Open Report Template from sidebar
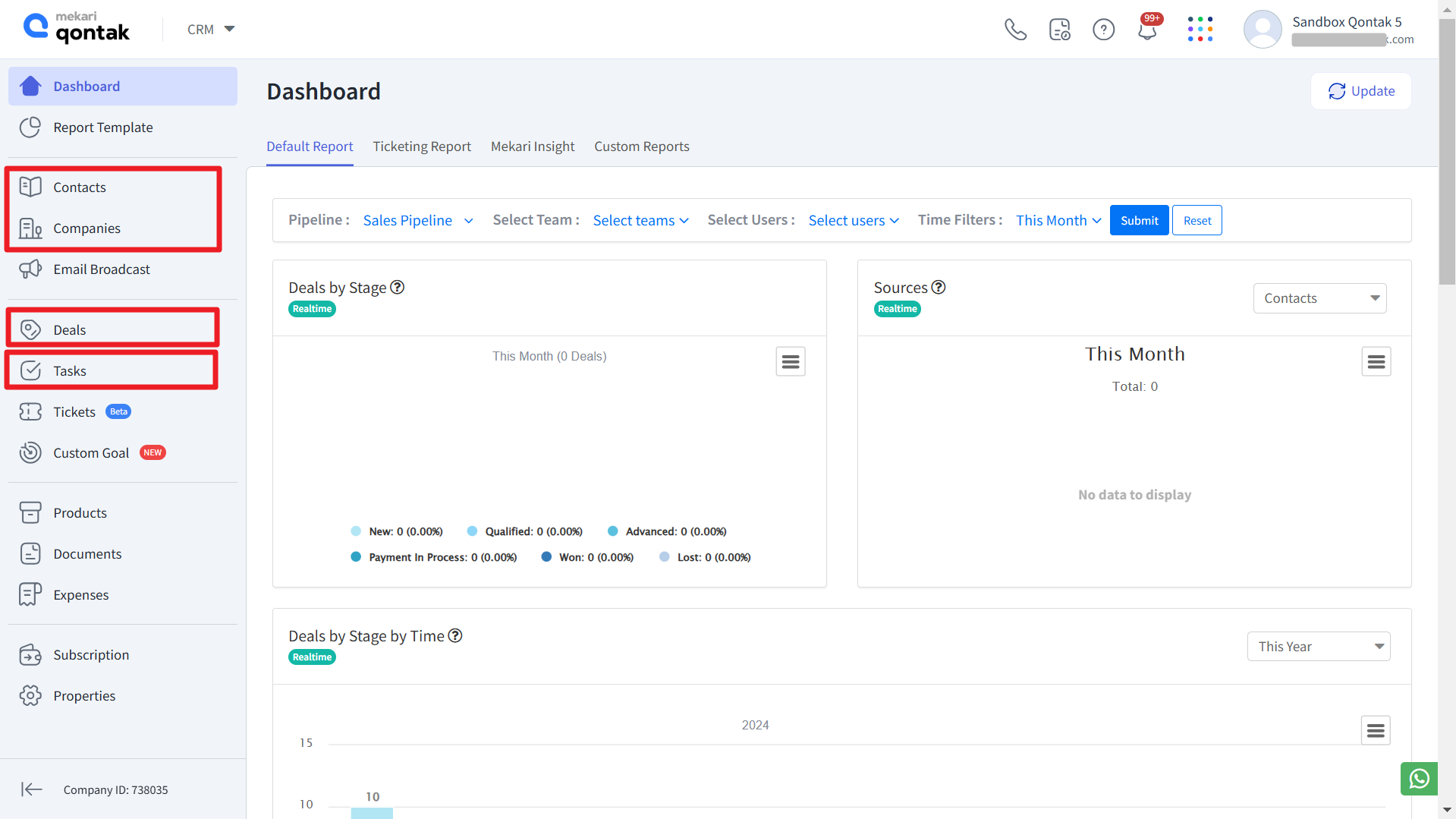This screenshot has width=1456, height=819. (122, 127)
